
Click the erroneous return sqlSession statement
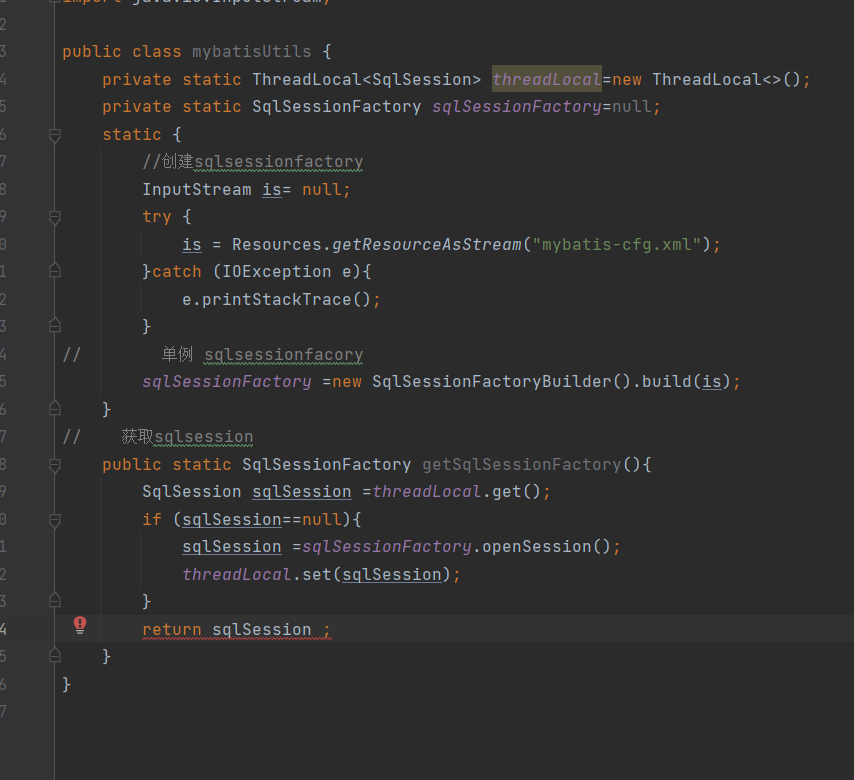pos(236,630)
